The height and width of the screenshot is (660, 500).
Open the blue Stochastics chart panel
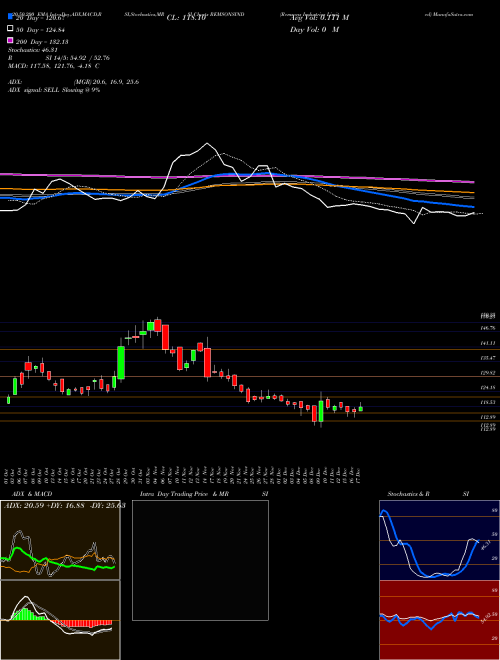click(x=439, y=540)
